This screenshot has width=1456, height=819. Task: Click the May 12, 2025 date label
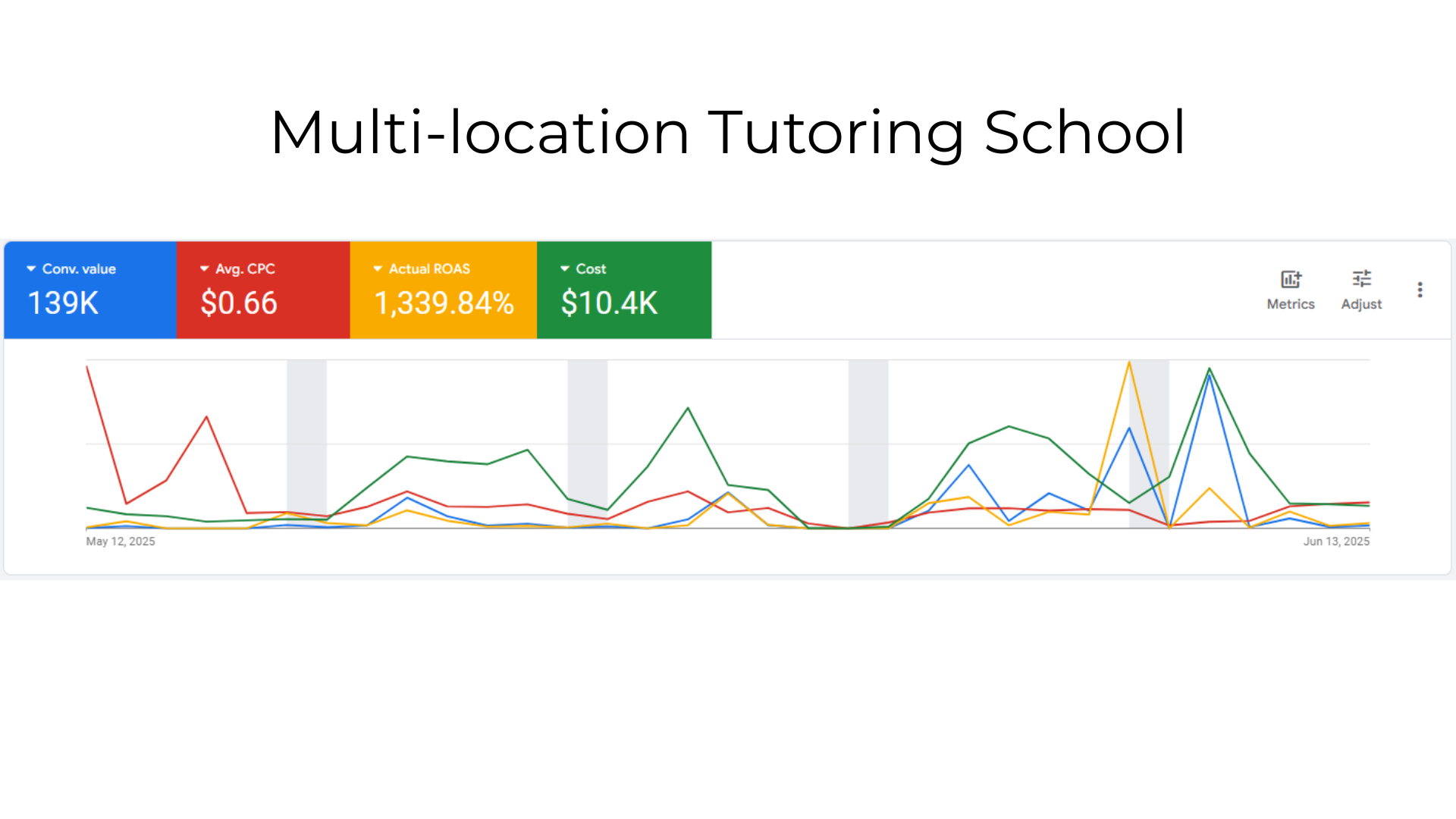(x=120, y=541)
